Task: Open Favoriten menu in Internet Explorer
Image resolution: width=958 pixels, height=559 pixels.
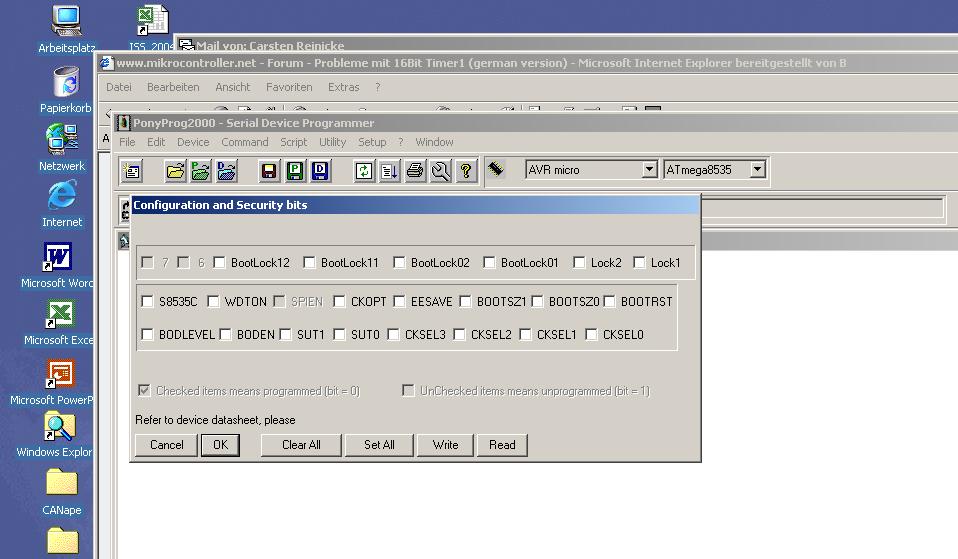Action: coord(289,87)
